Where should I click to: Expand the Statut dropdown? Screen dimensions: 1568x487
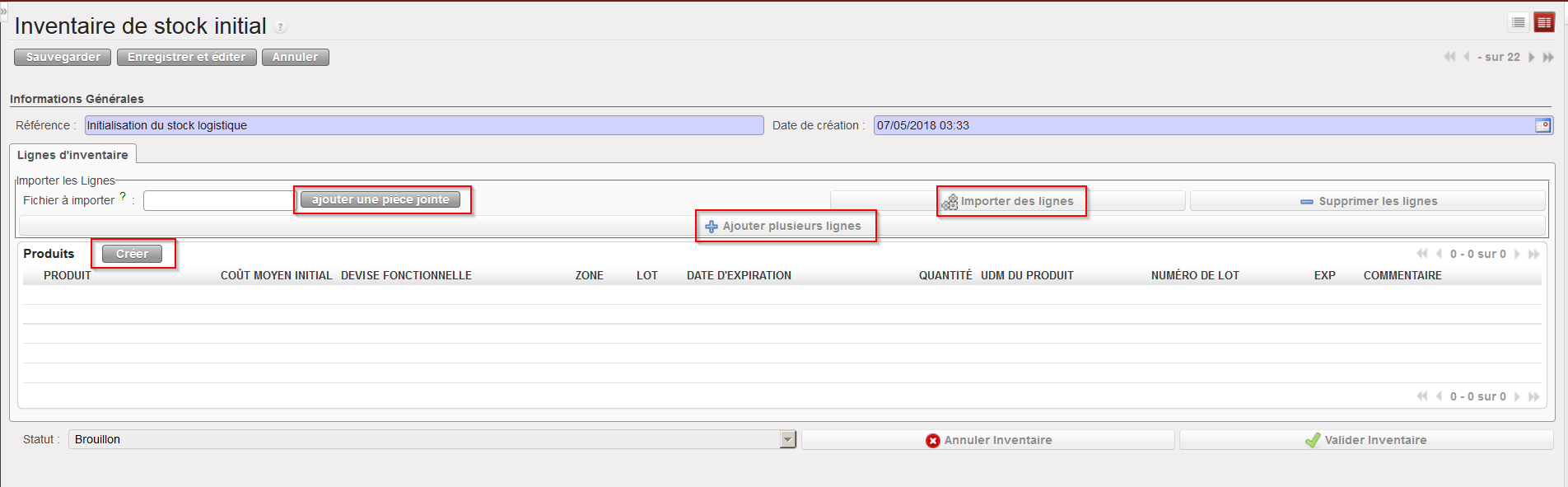pyautogui.click(x=788, y=440)
